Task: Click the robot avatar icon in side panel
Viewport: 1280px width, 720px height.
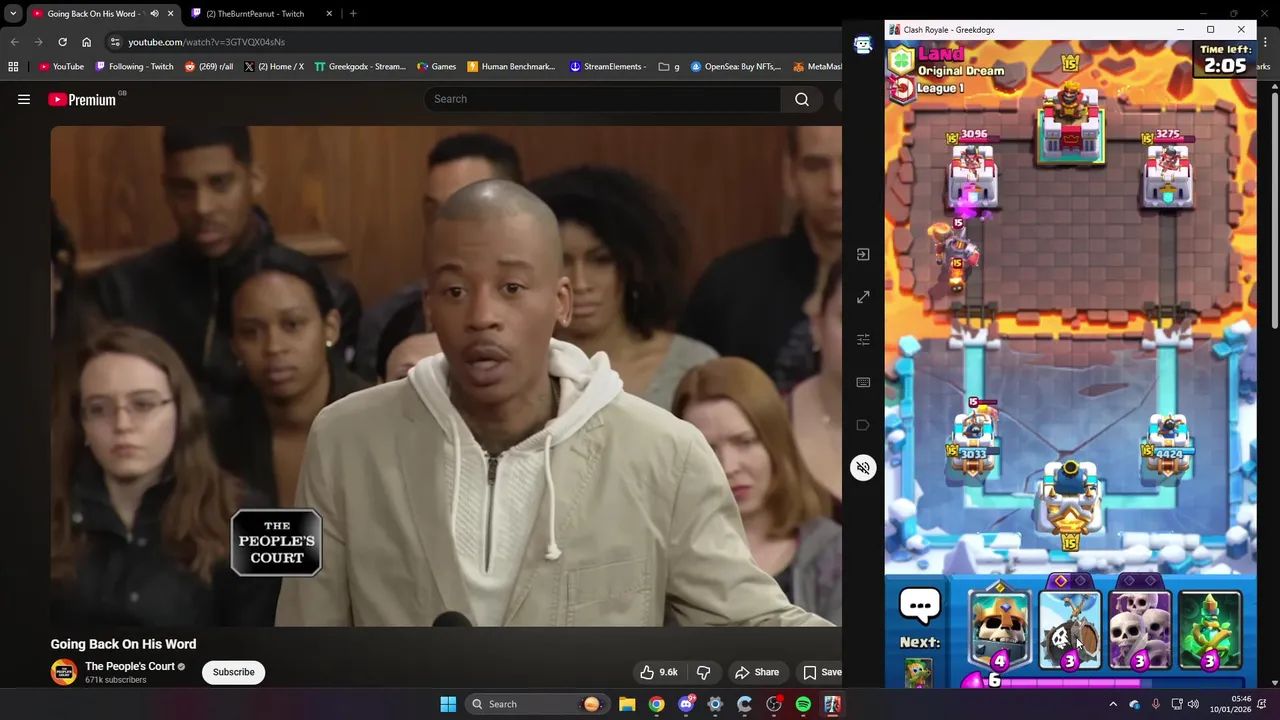Action: (863, 44)
